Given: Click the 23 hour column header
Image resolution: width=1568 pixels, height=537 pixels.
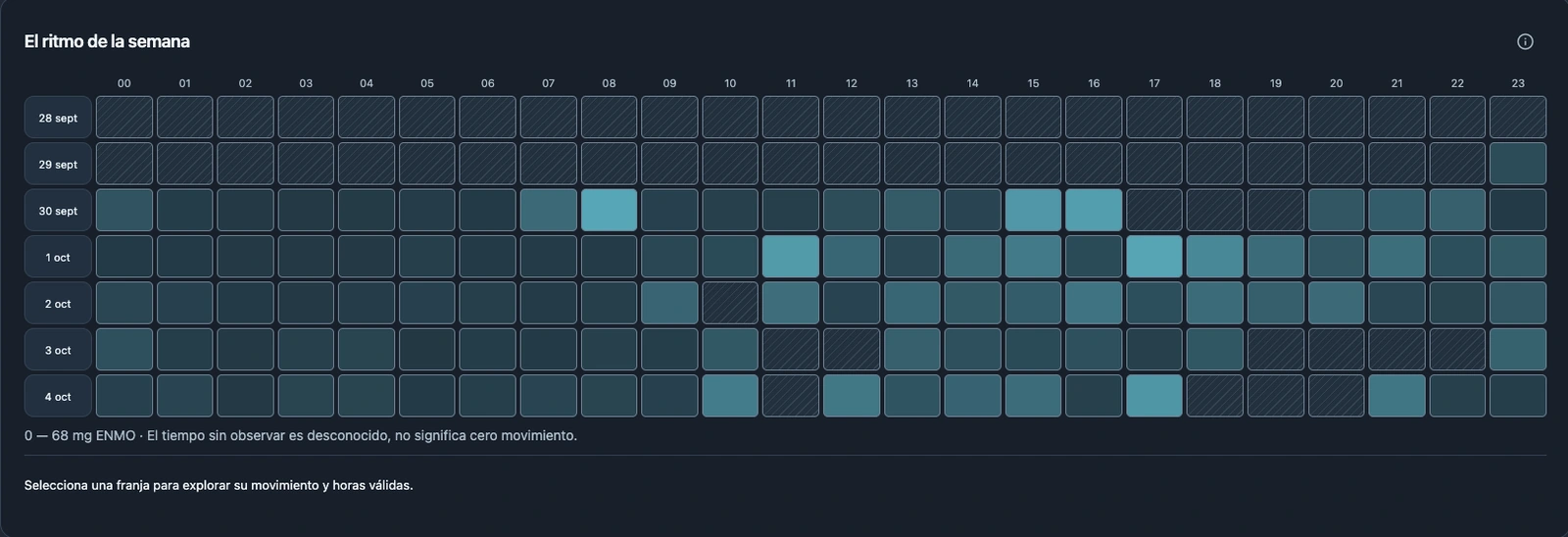Looking at the screenshot, I should 1518,83.
